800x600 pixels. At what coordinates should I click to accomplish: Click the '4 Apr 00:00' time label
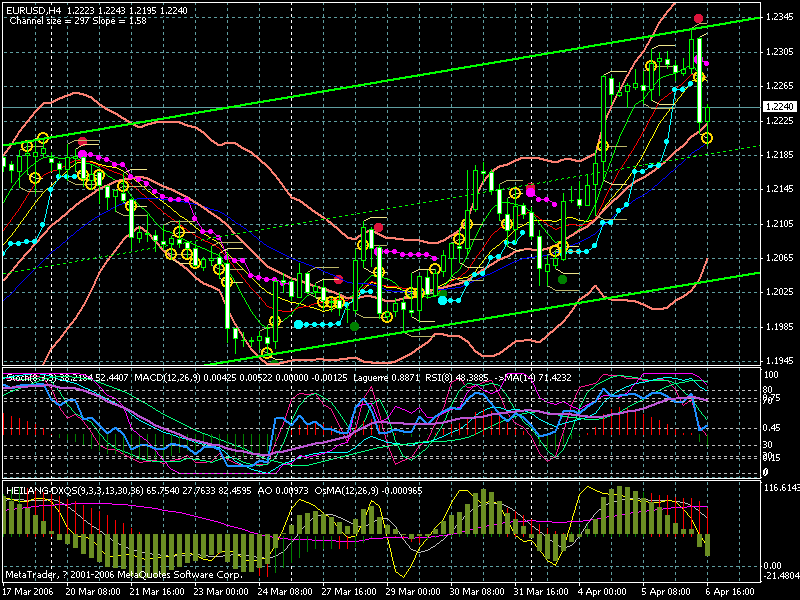coord(604,592)
